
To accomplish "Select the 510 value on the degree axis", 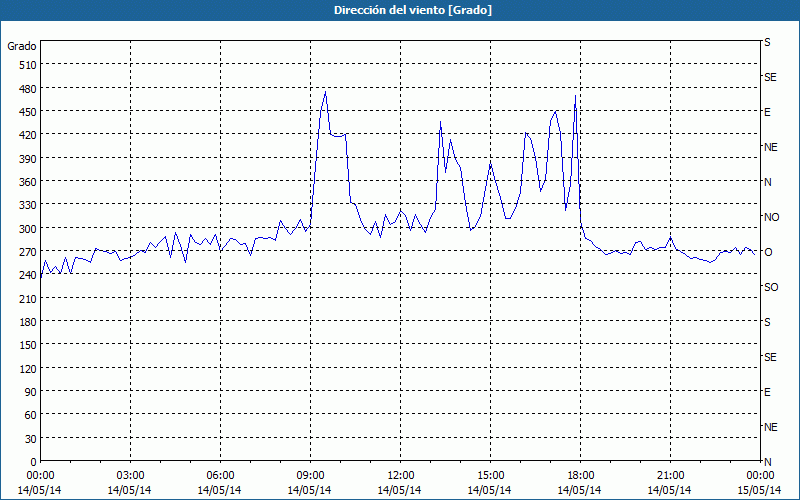I will pos(28,65).
